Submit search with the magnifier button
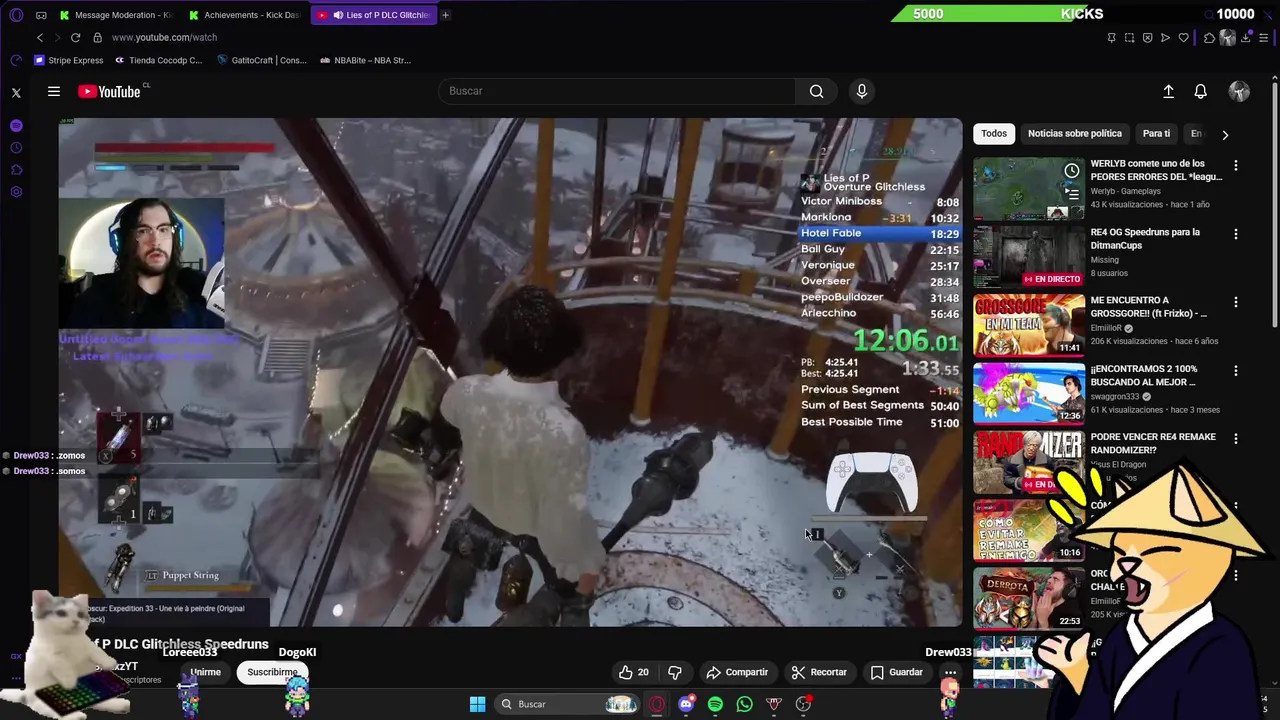1280x720 pixels. [x=817, y=91]
